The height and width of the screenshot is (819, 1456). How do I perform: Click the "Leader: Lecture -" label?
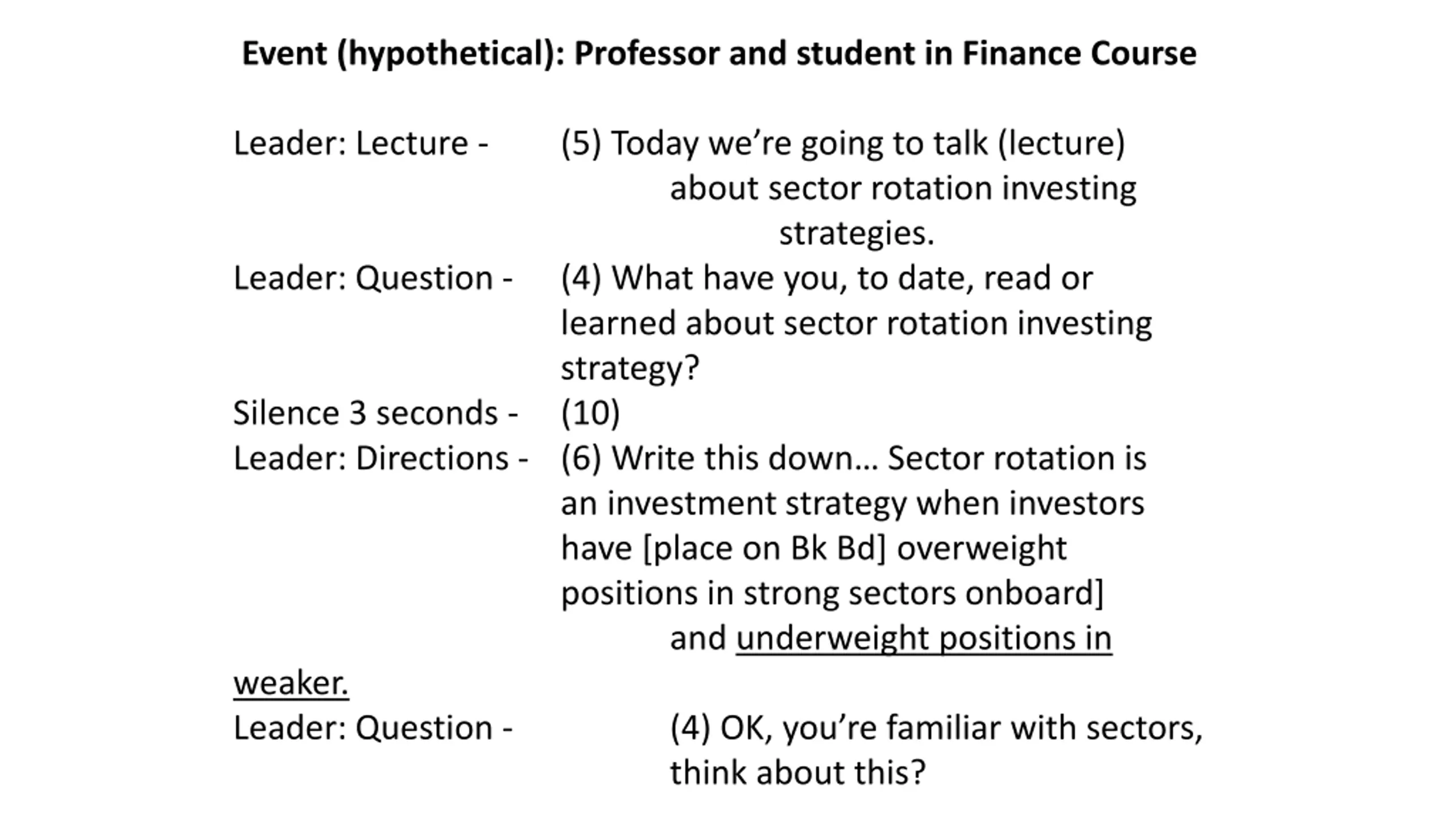[x=361, y=143]
